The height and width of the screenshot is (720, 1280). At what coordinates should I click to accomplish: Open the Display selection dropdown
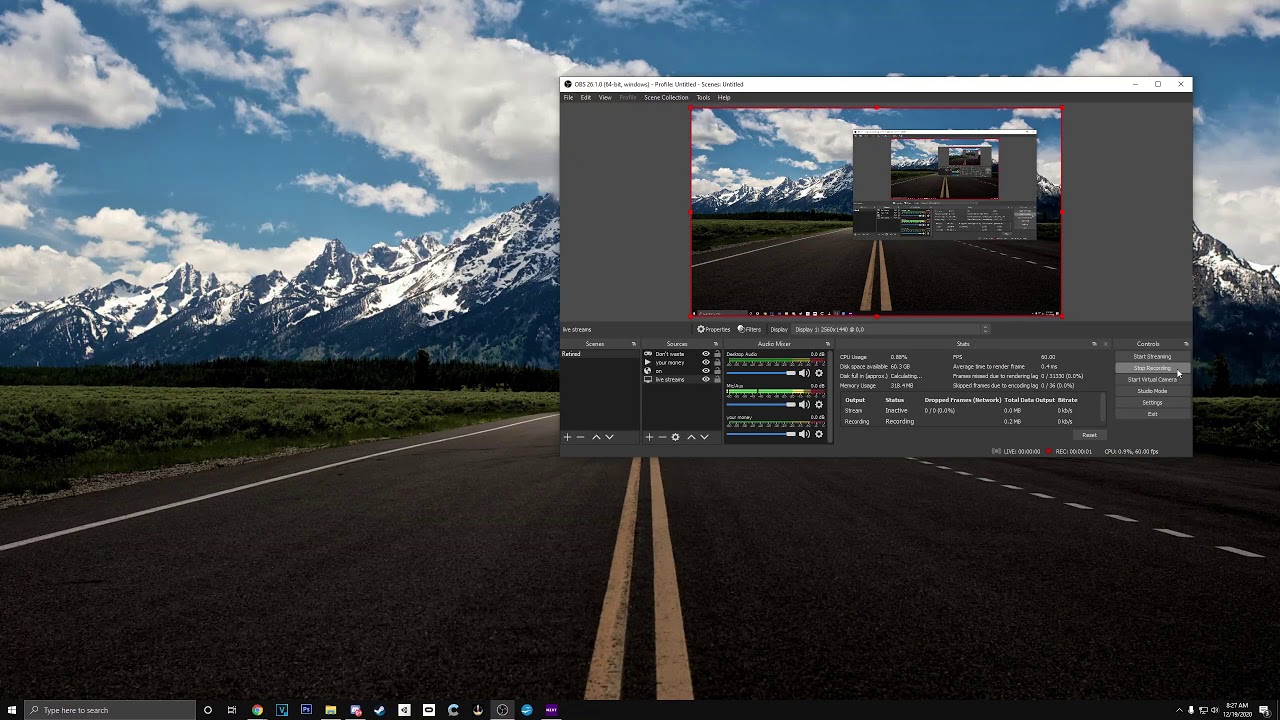891,329
